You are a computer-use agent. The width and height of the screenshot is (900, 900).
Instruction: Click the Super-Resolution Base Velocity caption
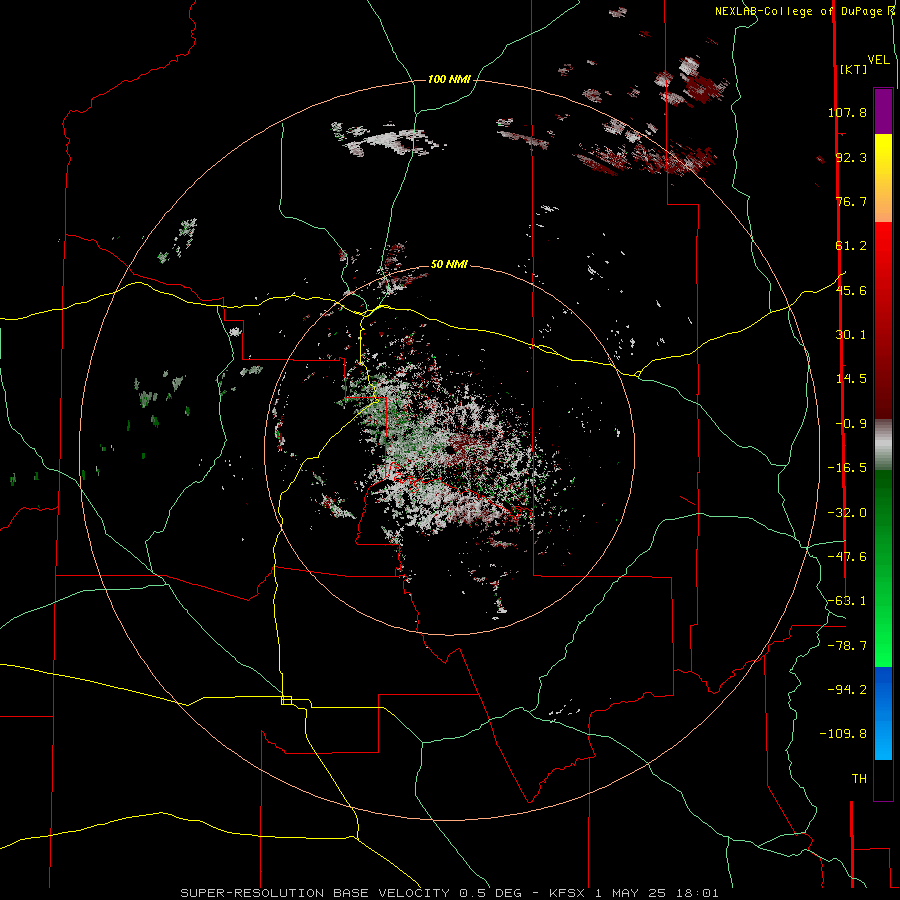[x=449, y=893]
